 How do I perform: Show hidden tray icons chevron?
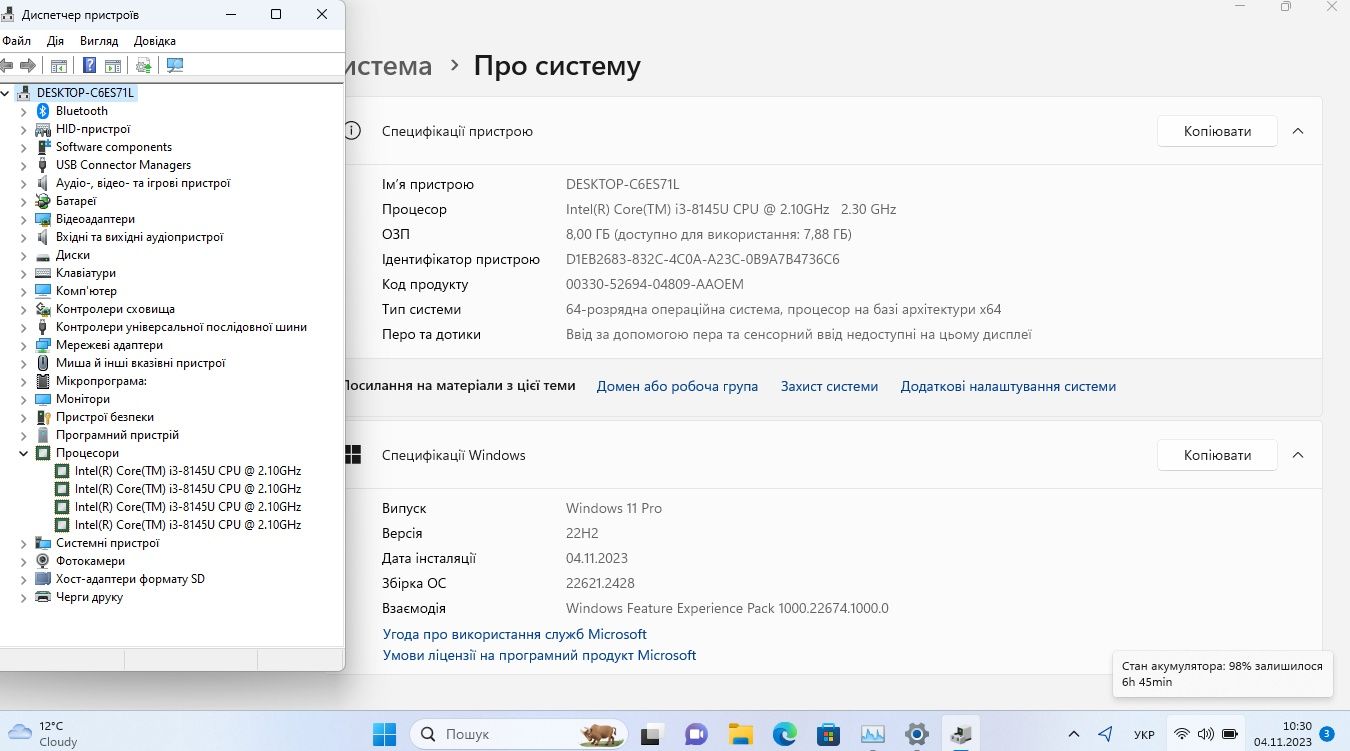pos(1074,734)
